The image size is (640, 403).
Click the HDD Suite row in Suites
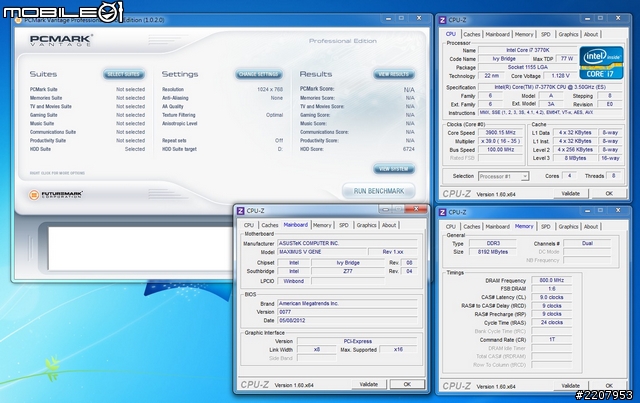(x=87, y=149)
